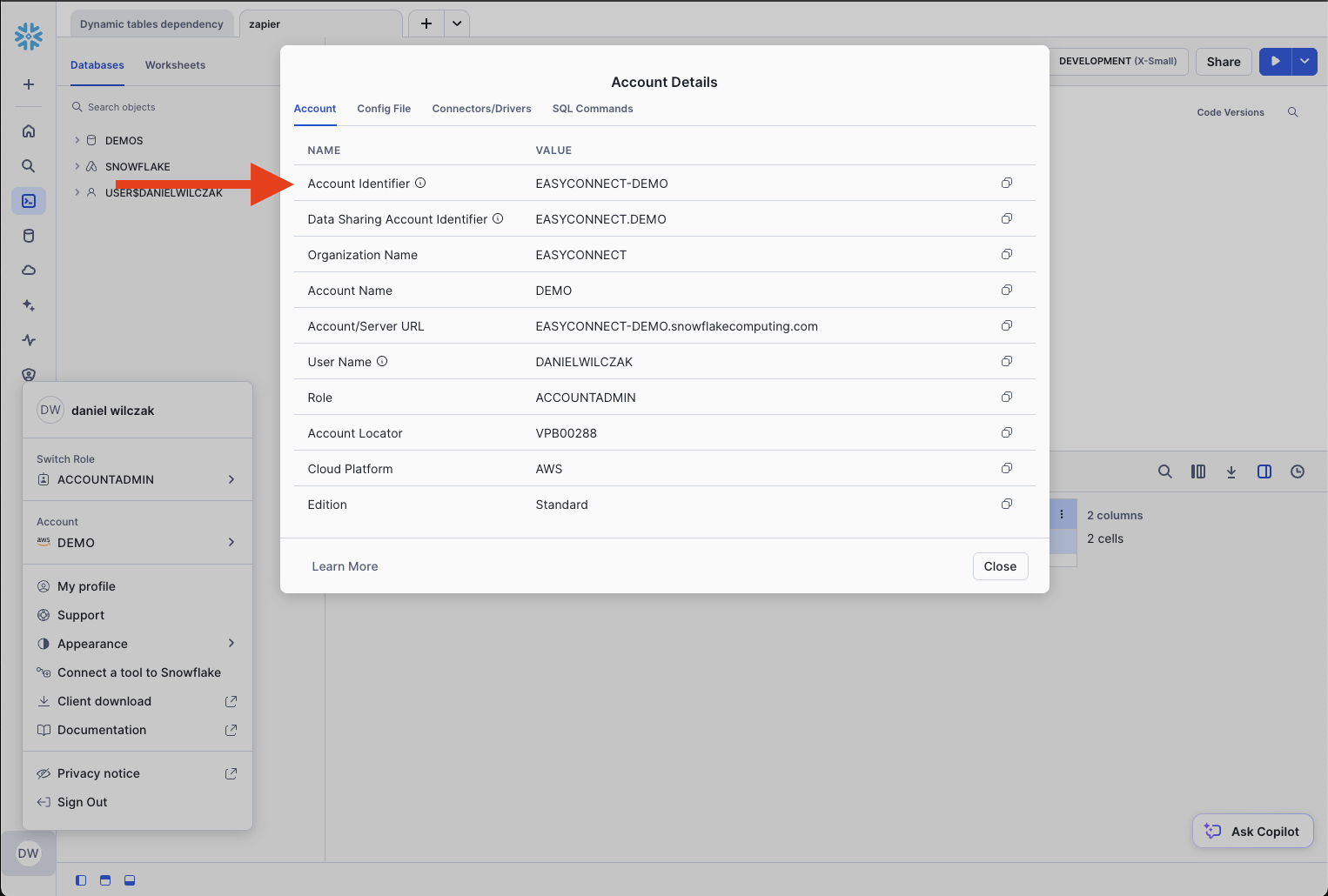Toggle the bottom panel layout icon

tap(130, 880)
